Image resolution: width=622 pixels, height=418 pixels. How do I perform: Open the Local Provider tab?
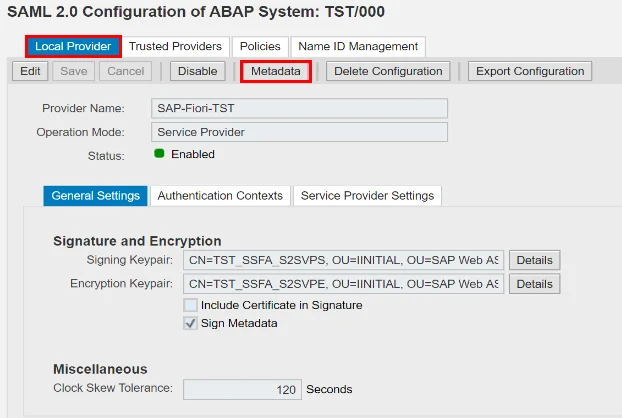tap(73, 46)
